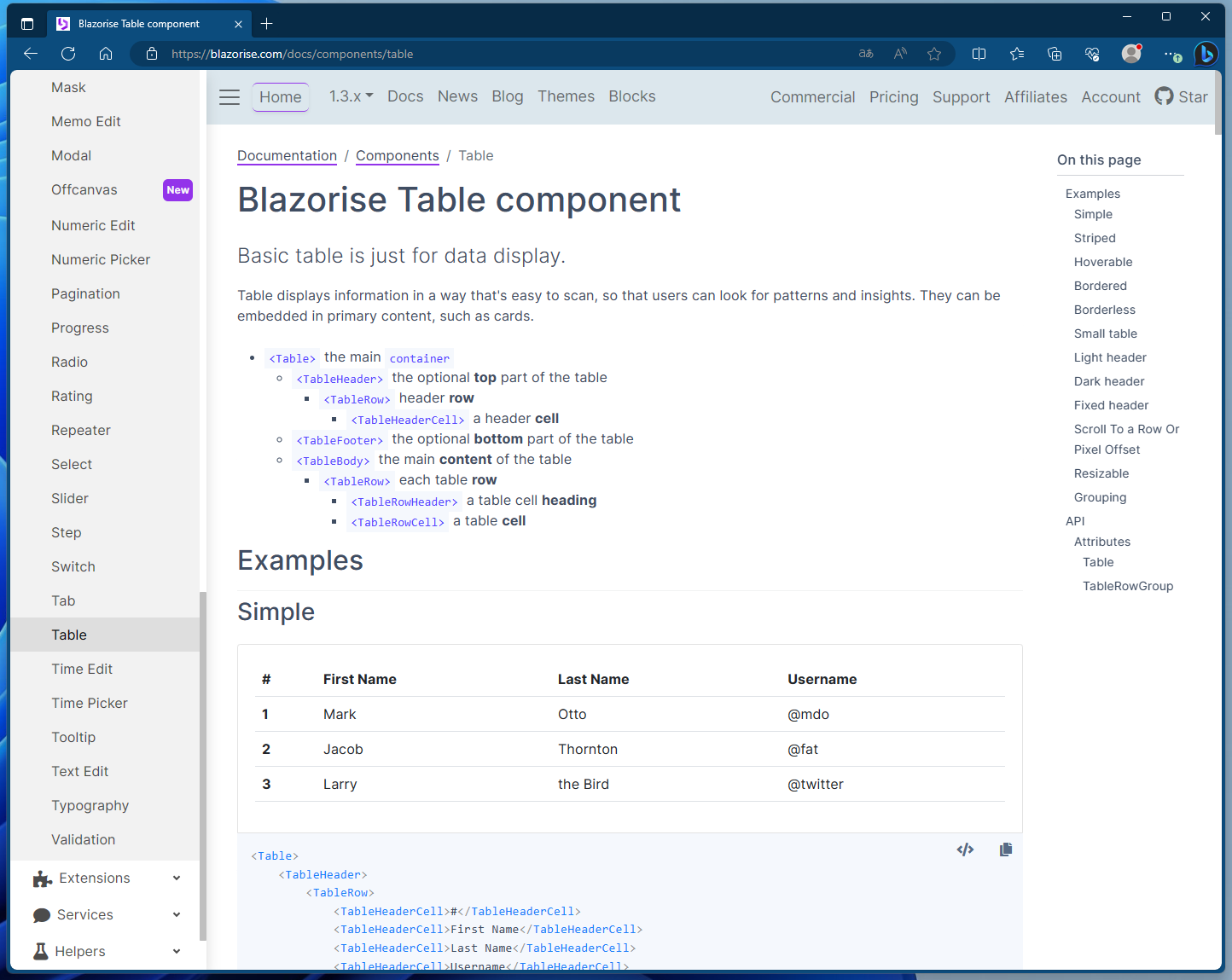
Task: Click the copy code snippet icon
Action: click(1005, 850)
